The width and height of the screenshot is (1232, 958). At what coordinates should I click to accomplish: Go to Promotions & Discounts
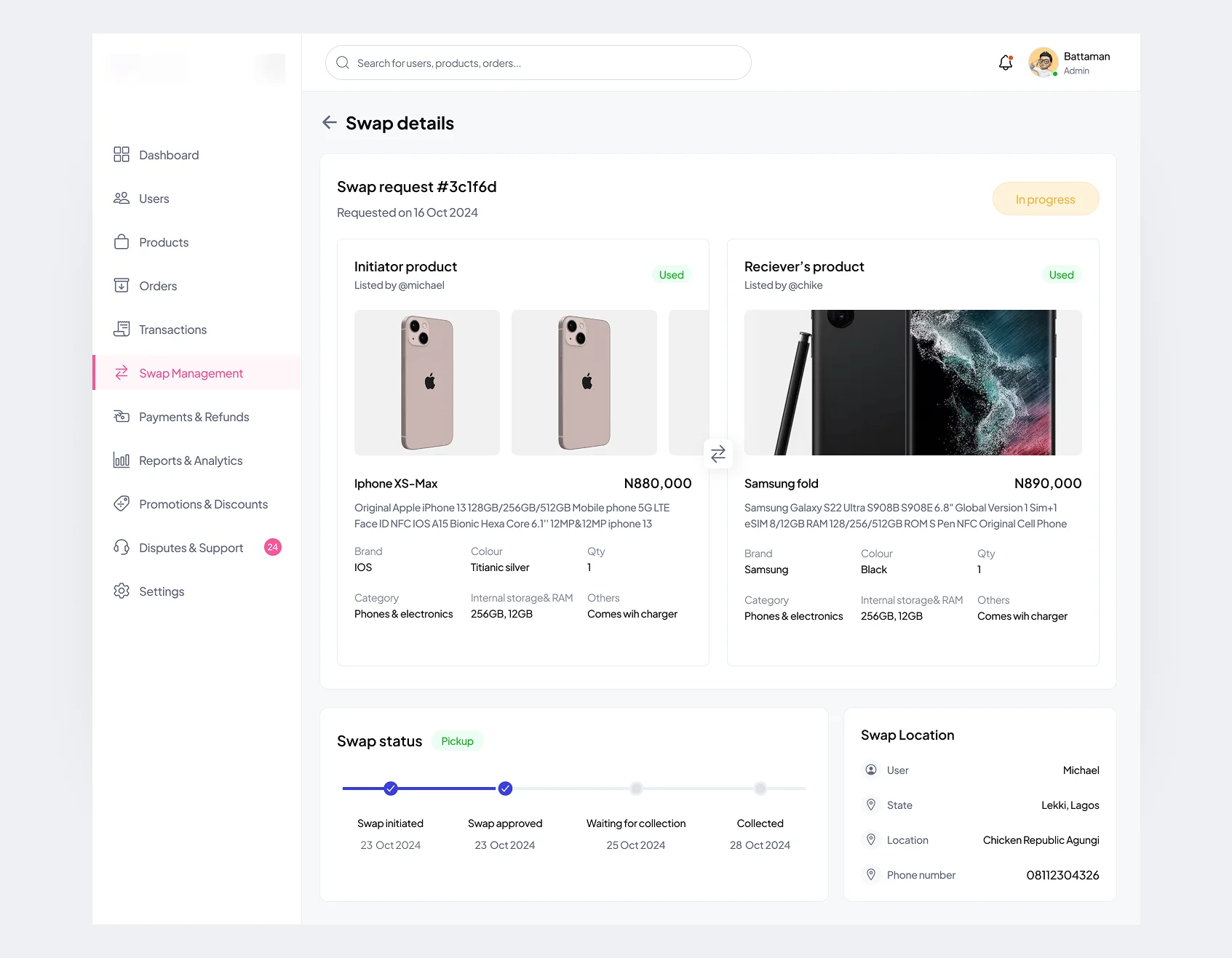[x=197, y=504]
